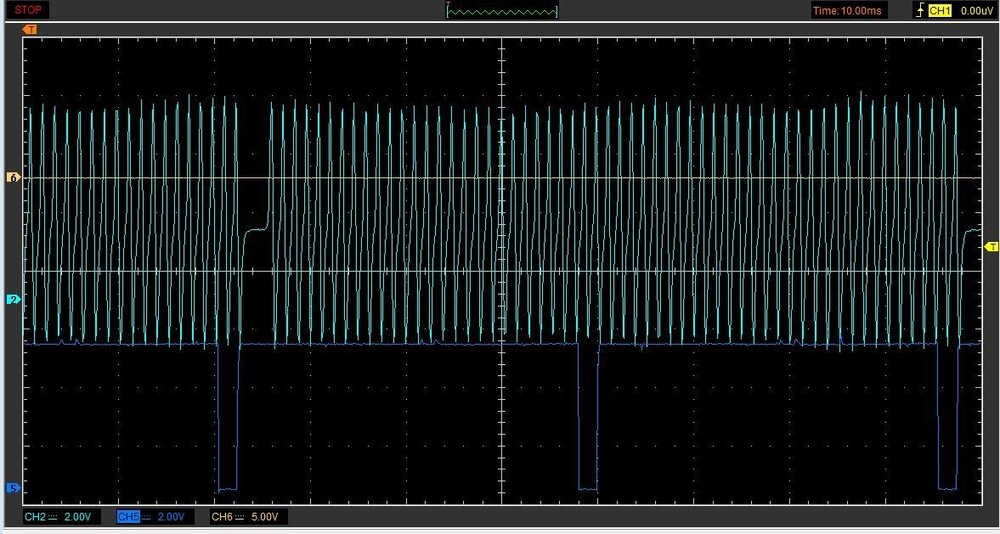Open the CH5 2.00V vertical scale
1000x534 pixels.
172,517
